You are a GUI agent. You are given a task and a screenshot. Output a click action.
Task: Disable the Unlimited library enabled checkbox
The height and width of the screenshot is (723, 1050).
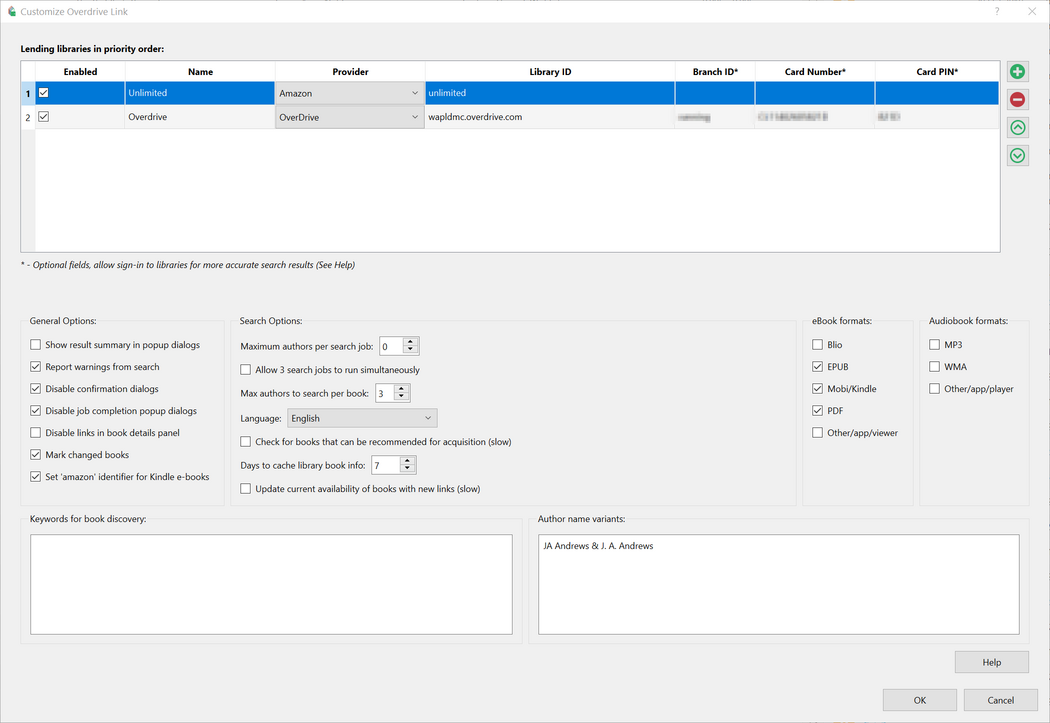[x=44, y=93]
